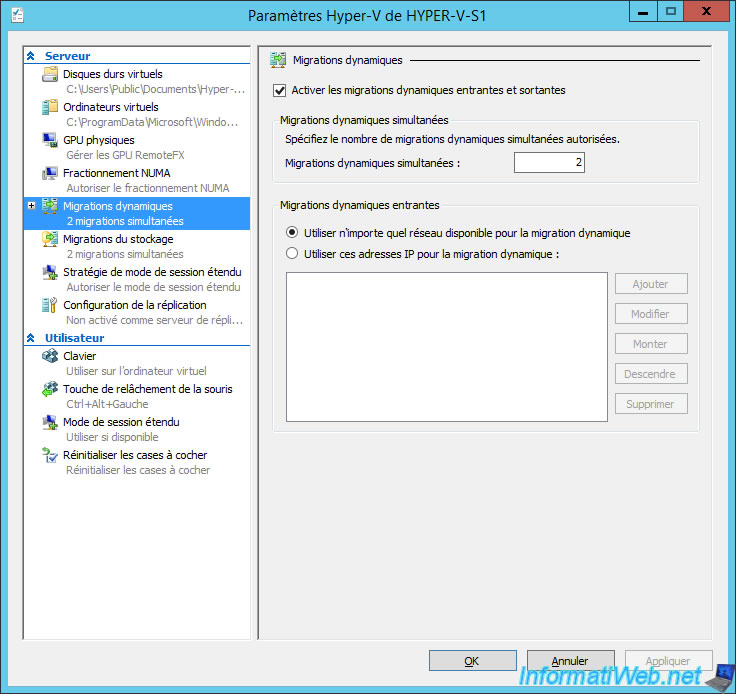Click the '2 migrations simultanées' text under Migrations du stockage
The image size is (736, 694).
(125, 254)
